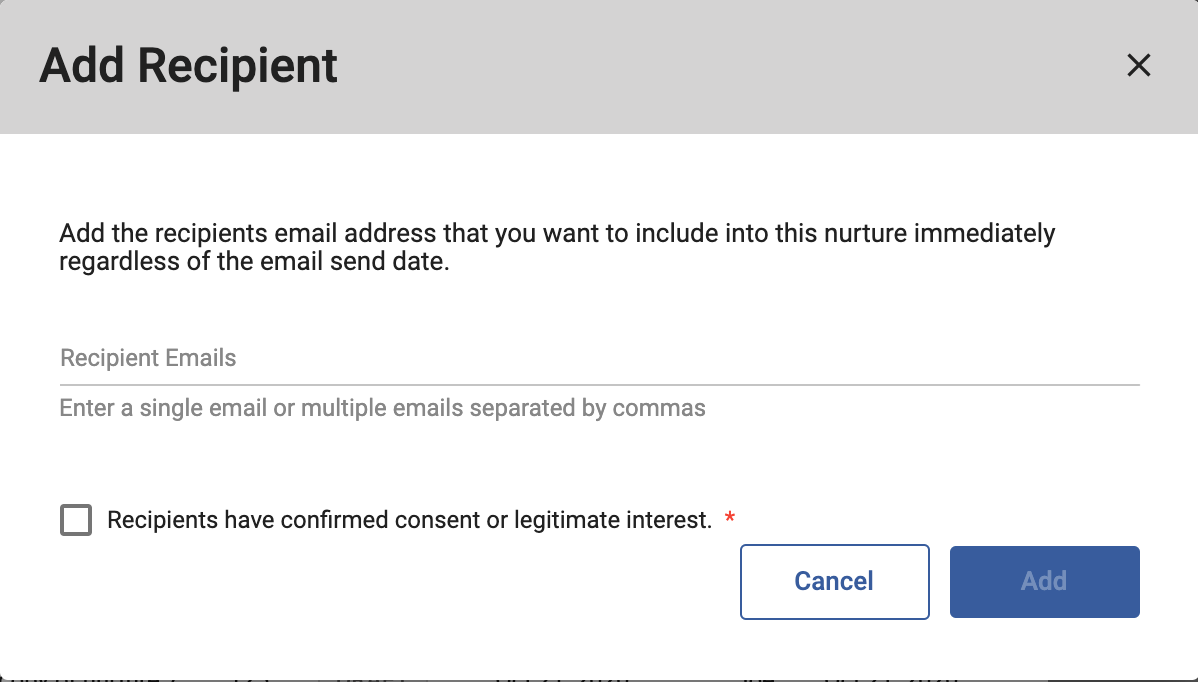This screenshot has height=682, width=1198.
Task: Click the consent or legitimate interest label
Action: (x=409, y=520)
